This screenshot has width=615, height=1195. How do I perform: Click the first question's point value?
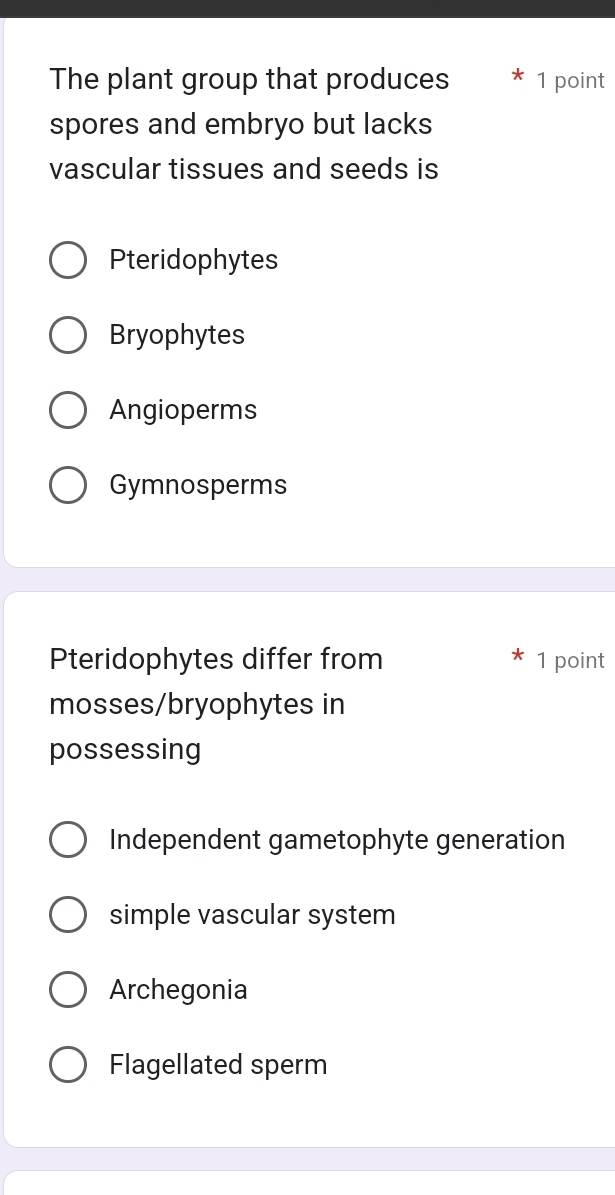coord(571,80)
